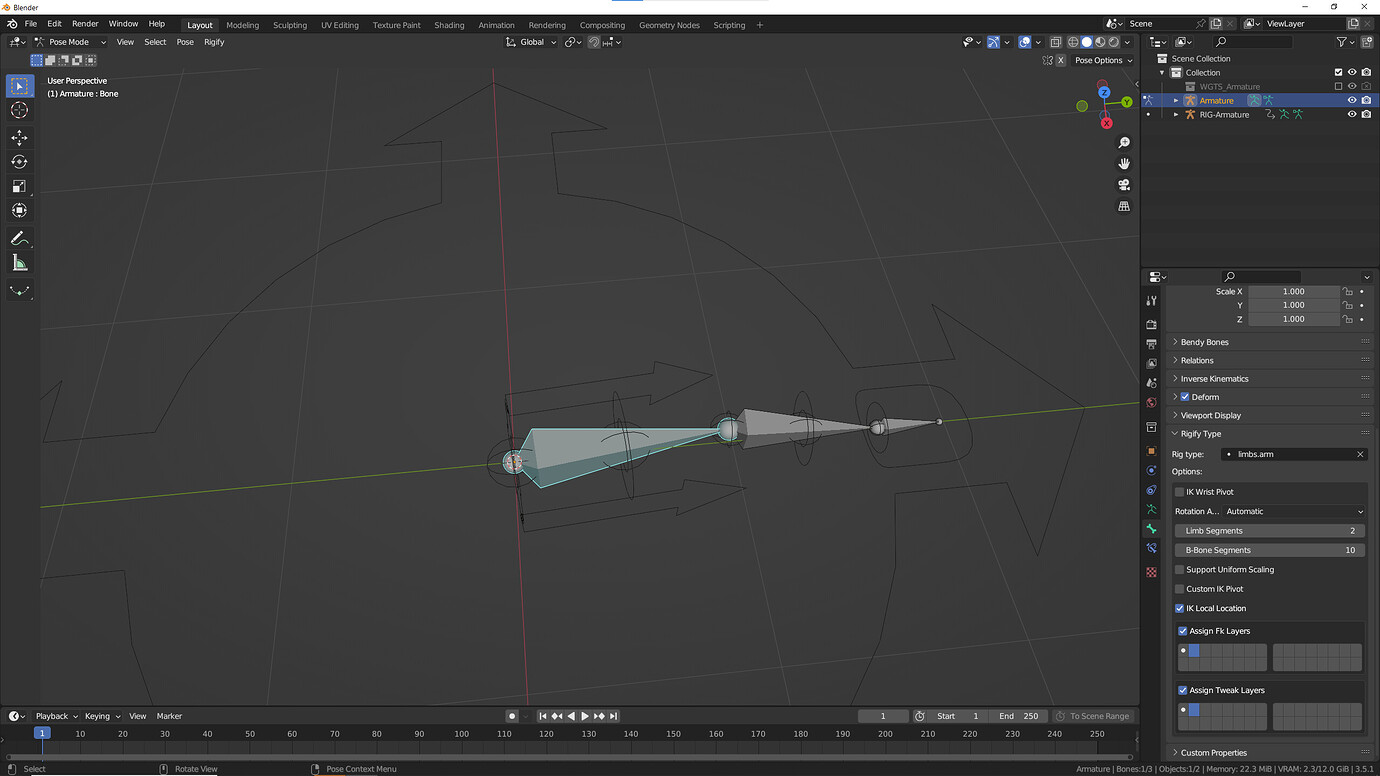
Task: Toggle WGTS_Armature exclude checkbox
Action: [x=1338, y=86]
